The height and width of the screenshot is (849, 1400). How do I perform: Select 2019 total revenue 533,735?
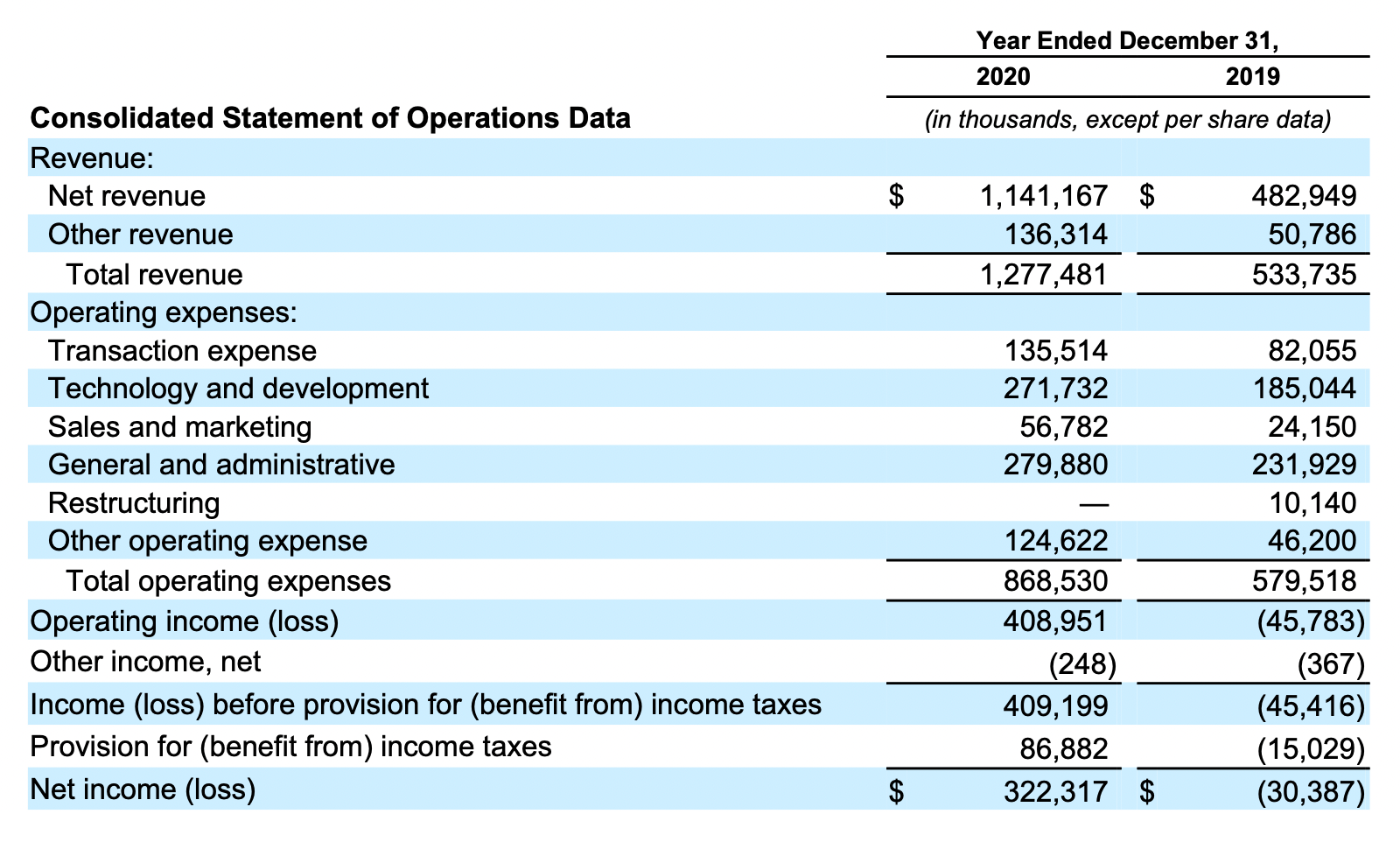1305,275
